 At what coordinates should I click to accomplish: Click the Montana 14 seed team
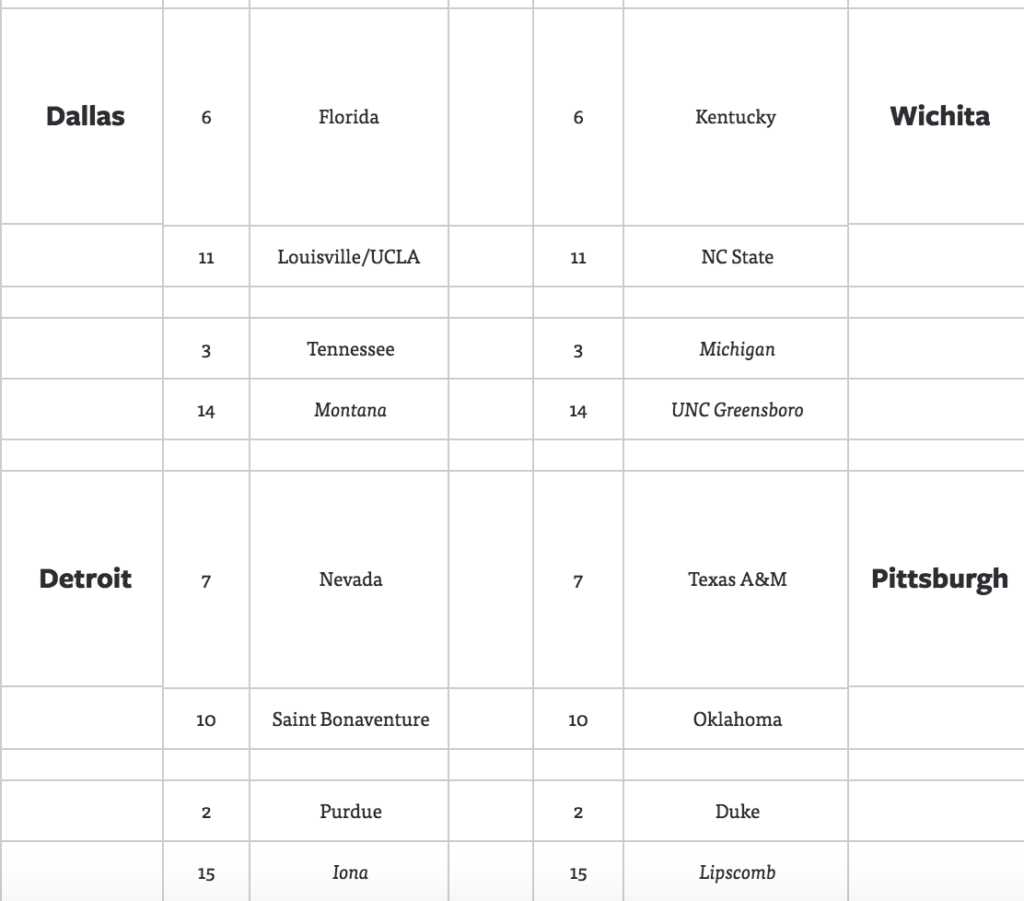click(351, 409)
